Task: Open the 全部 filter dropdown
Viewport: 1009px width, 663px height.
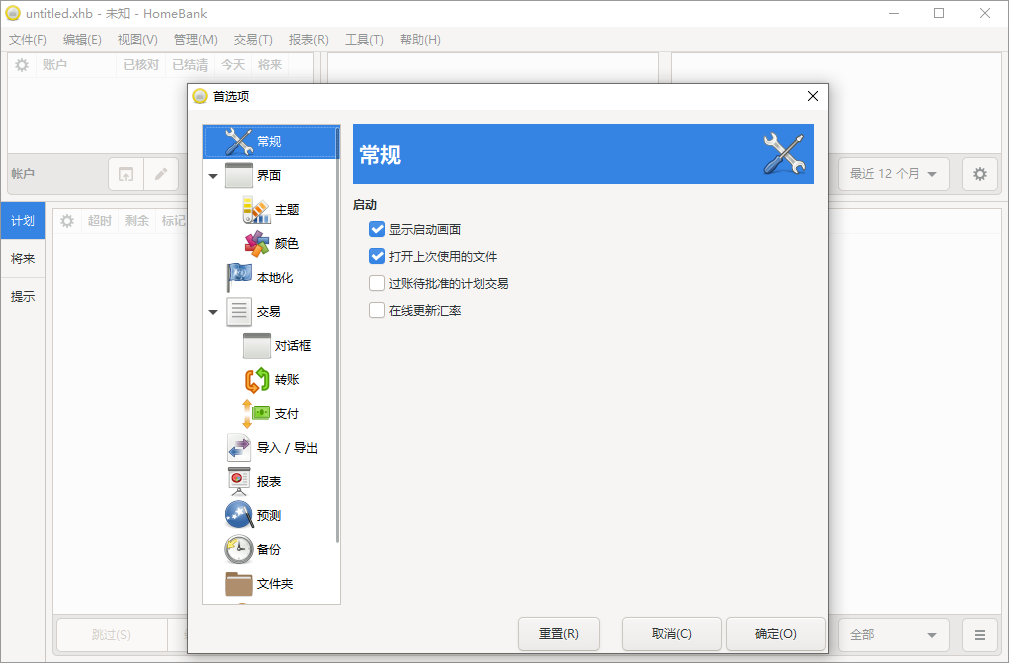Action: point(893,634)
